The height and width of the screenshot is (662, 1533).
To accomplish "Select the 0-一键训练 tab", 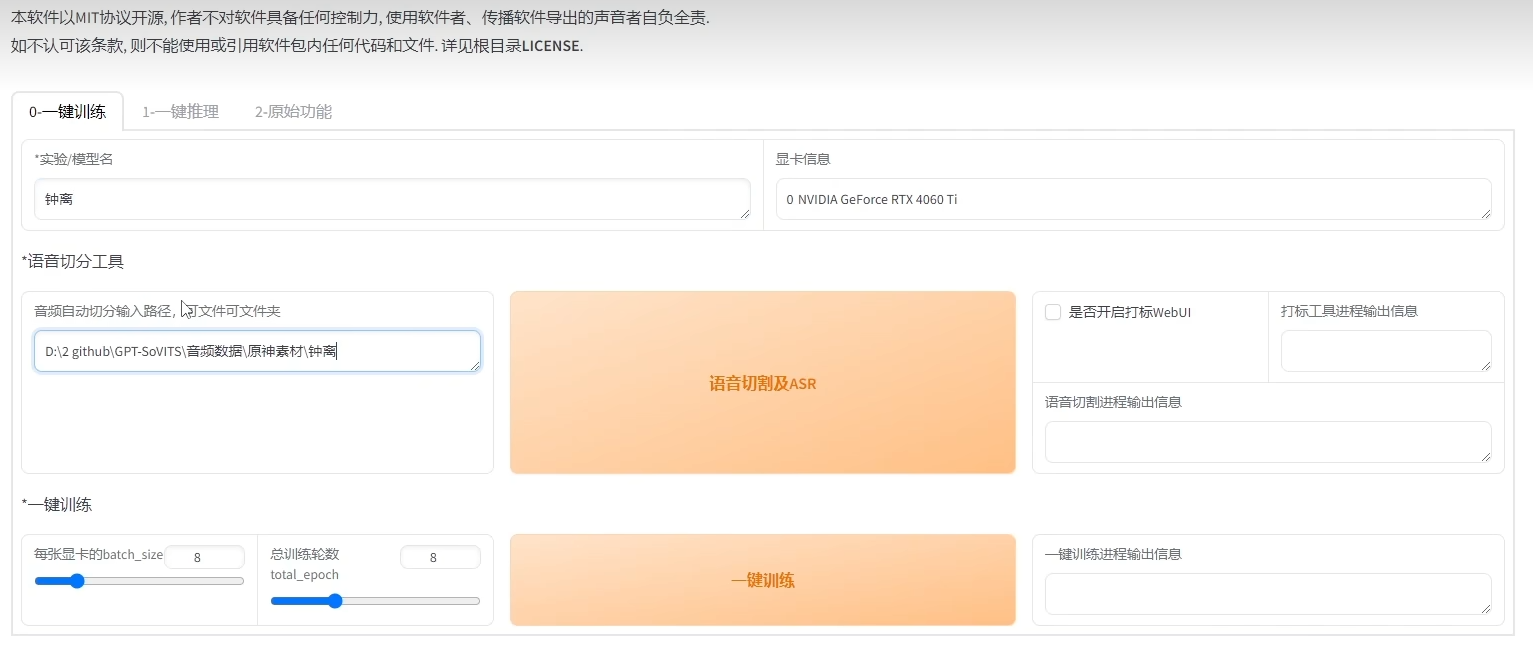I will (67, 112).
